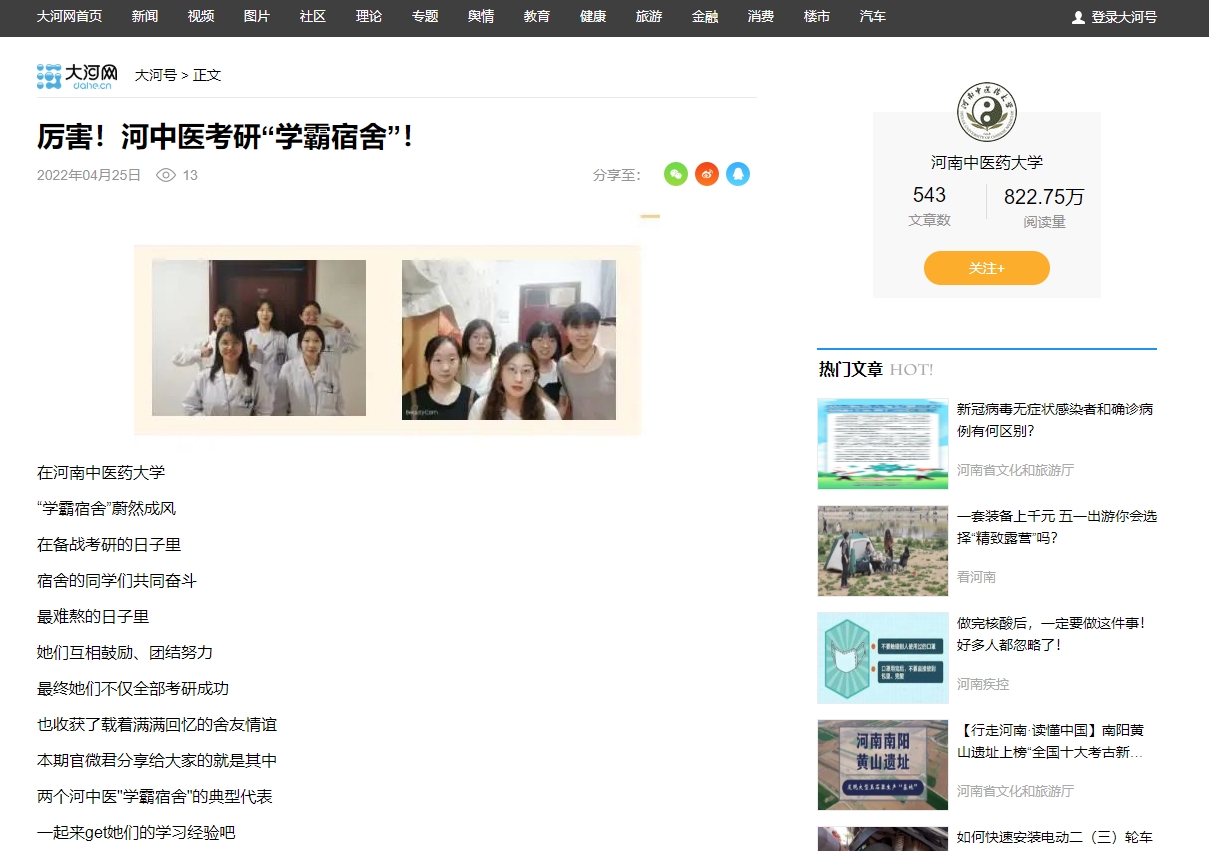1209x851 pixels.
Task: Open the 做完核酸后 article link
Action: [1051, 633]
